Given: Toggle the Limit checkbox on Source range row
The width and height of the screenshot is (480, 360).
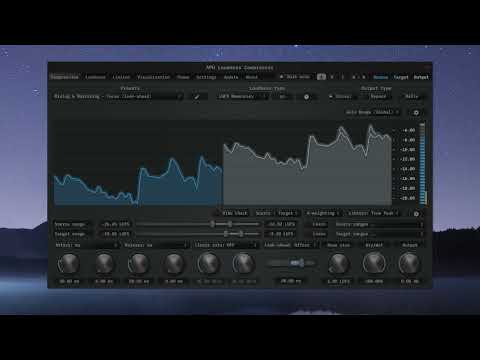Looking at the screenshot, I should pyautogui.click(x=315, y=224).
